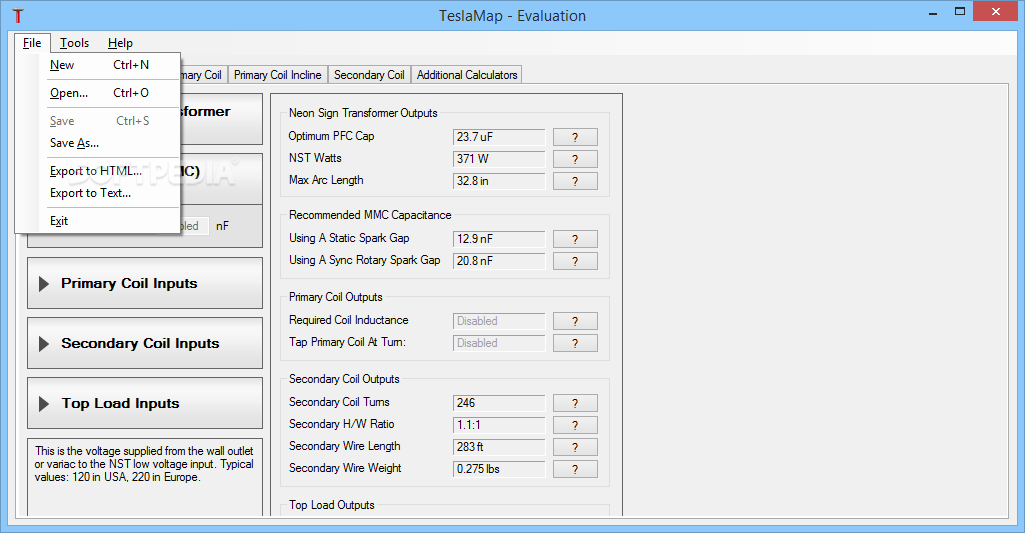This screenshot has height=533, width=1025.
Task: Choose Save As... from the File menu
Action: coord(97,143)
